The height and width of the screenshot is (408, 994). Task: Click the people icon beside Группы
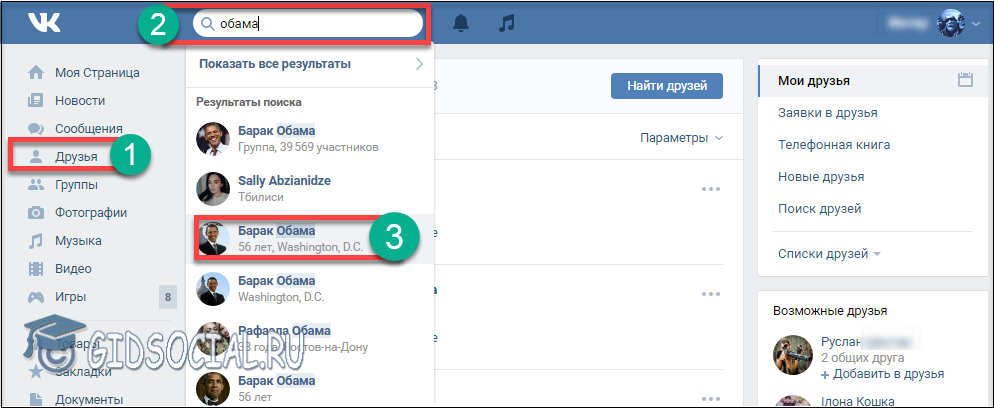click(x=36, y=185)
